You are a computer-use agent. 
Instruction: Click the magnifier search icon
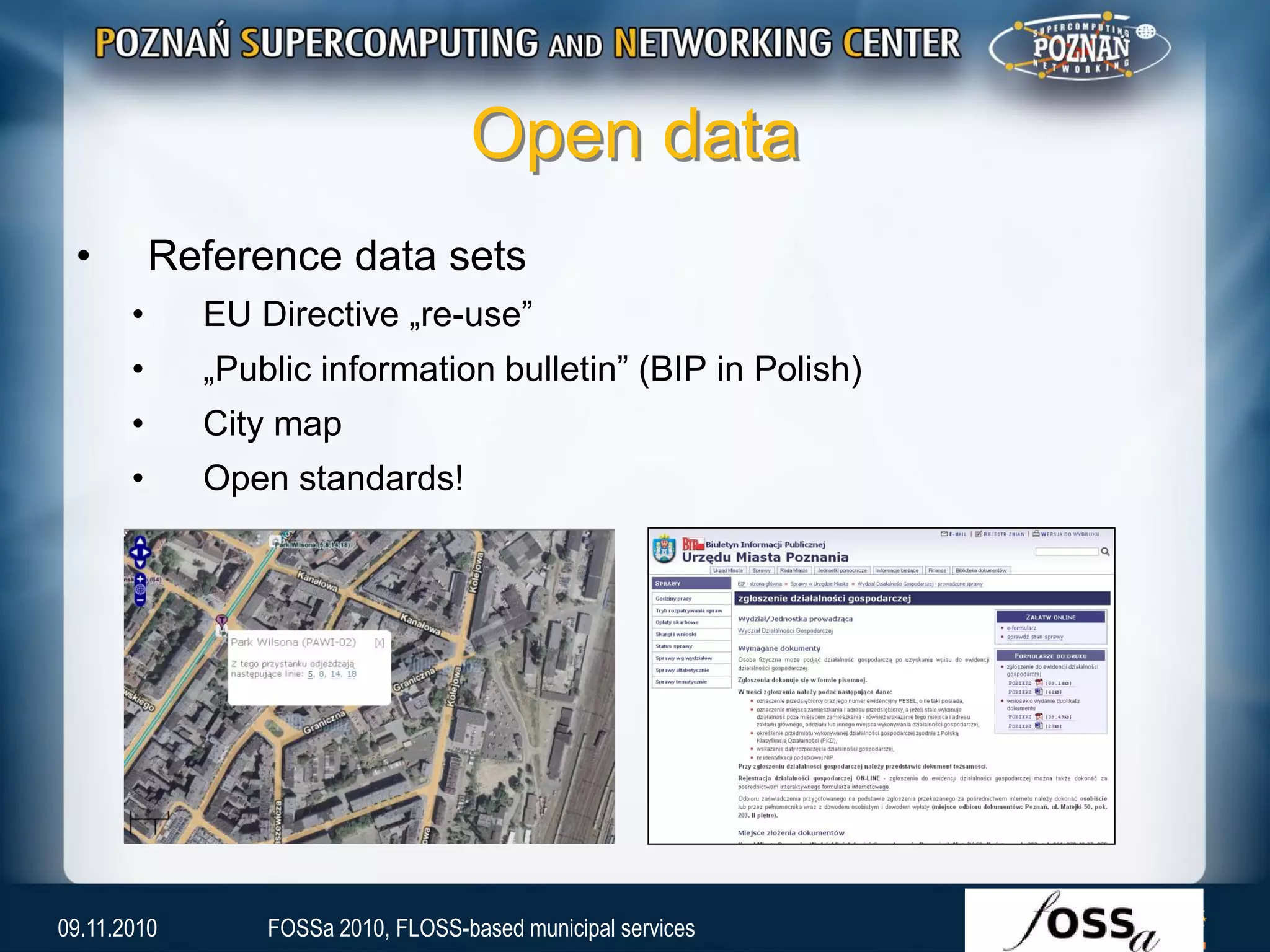pyautogui.click(x=1105, y=552)
